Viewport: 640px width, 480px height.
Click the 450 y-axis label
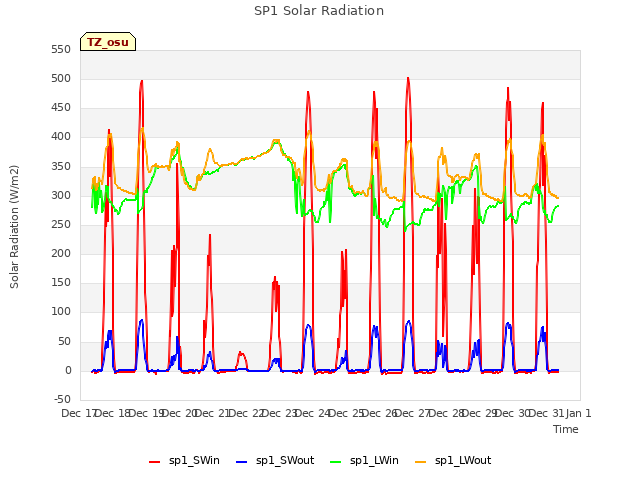click(61, 108)
